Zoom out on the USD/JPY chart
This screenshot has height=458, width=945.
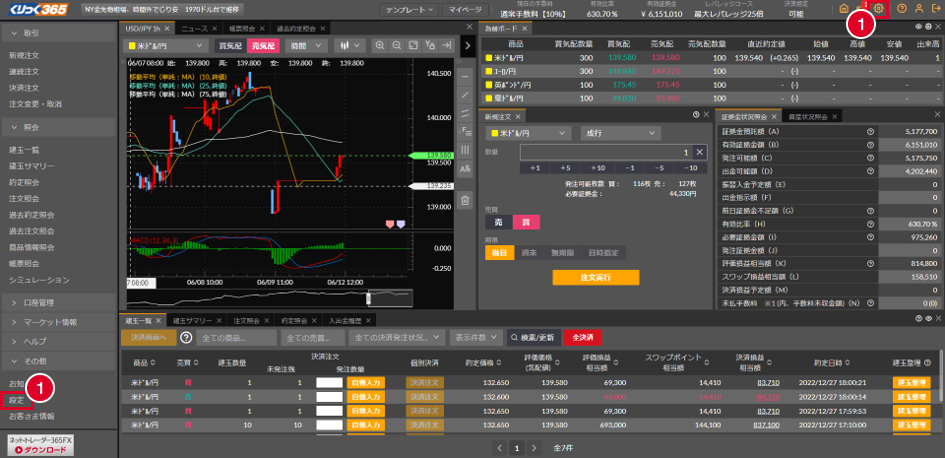(x=397, y=45)
